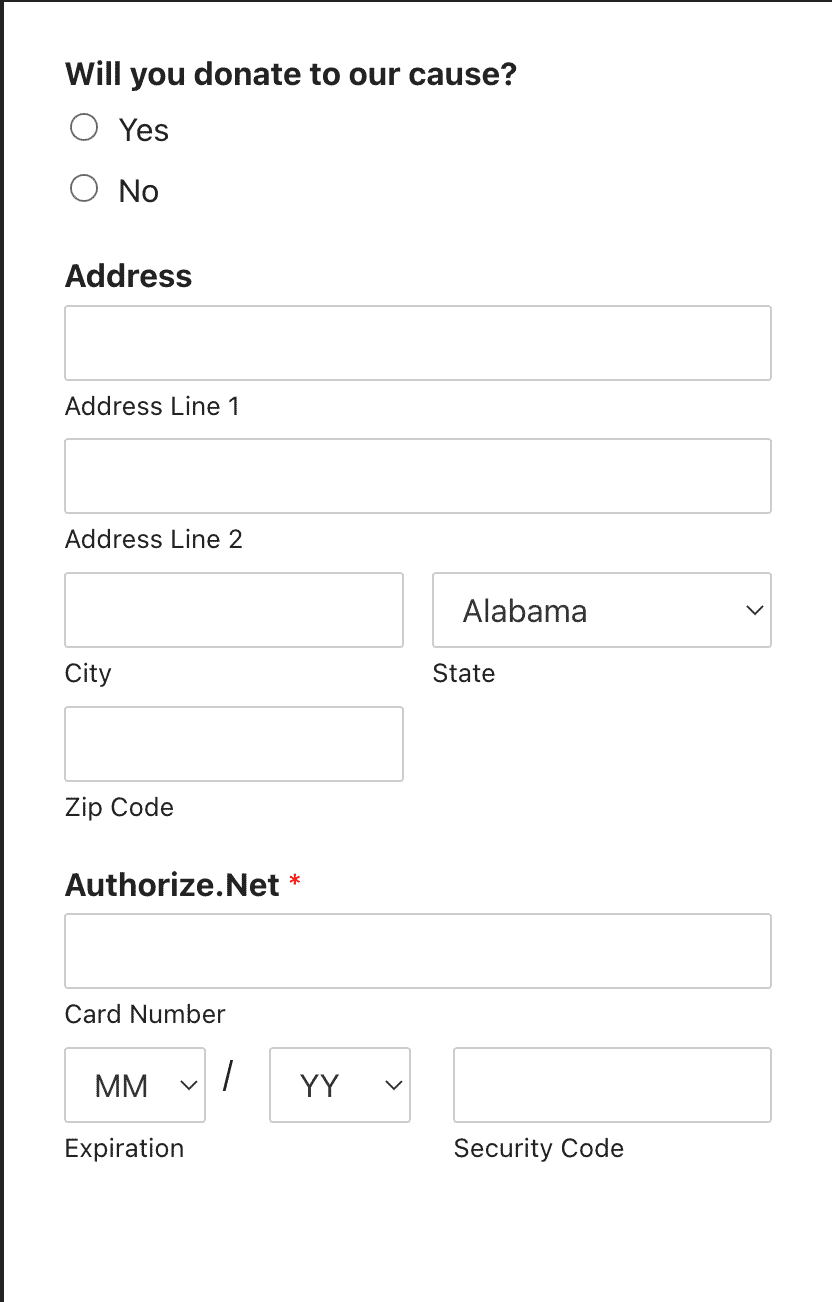Select the "No" radio button
832x1302 pixels.
click(84, 188)
